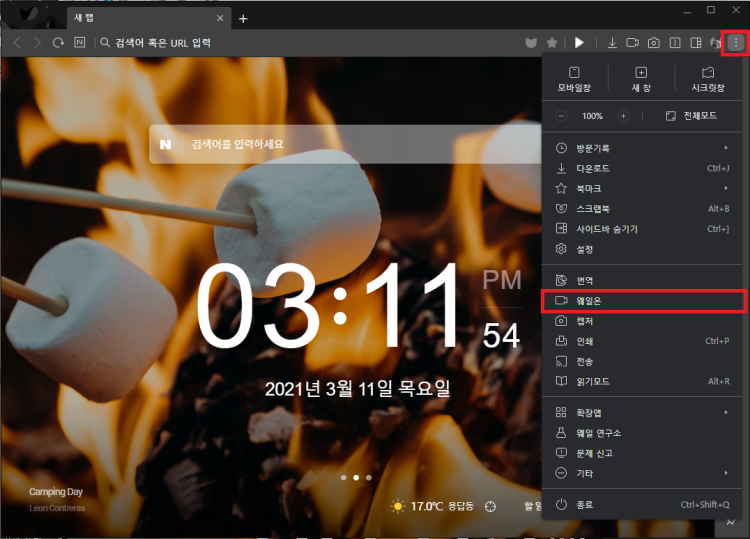The height and width of the screenshot is (539, 750).
Task: Click the reload page icon
Action: click(59, 43)
